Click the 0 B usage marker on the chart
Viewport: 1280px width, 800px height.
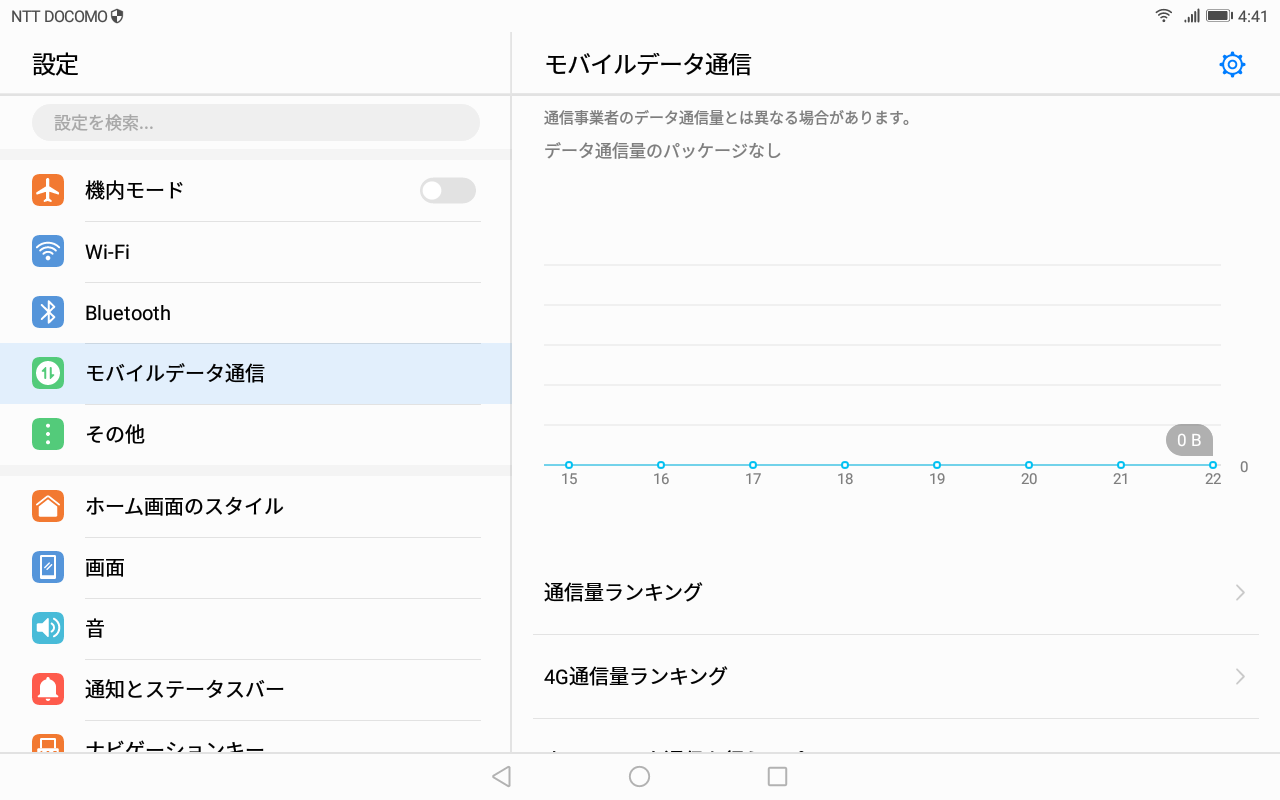pos(1189,440)
